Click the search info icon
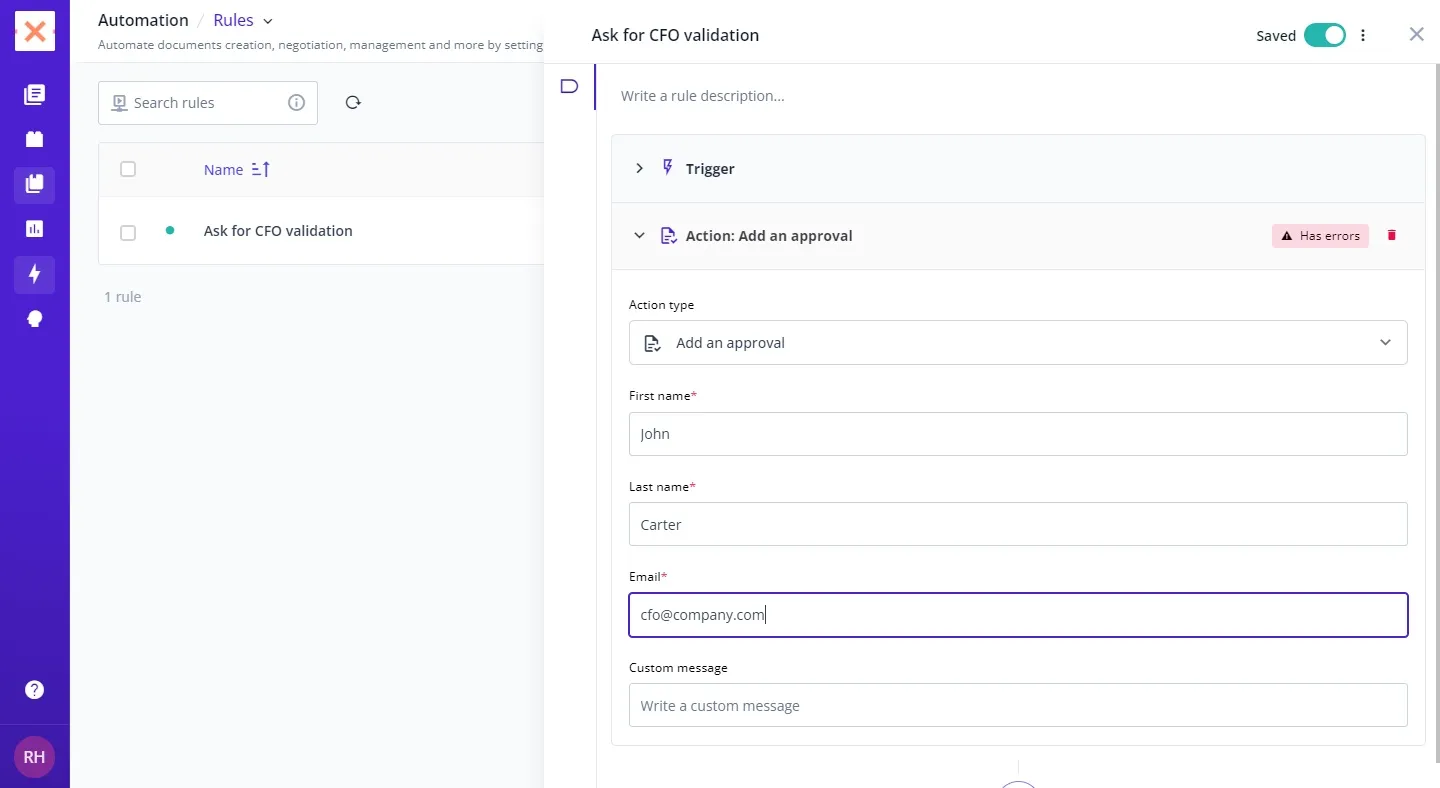Screen dimensions: 1440x788 (296, 103)
